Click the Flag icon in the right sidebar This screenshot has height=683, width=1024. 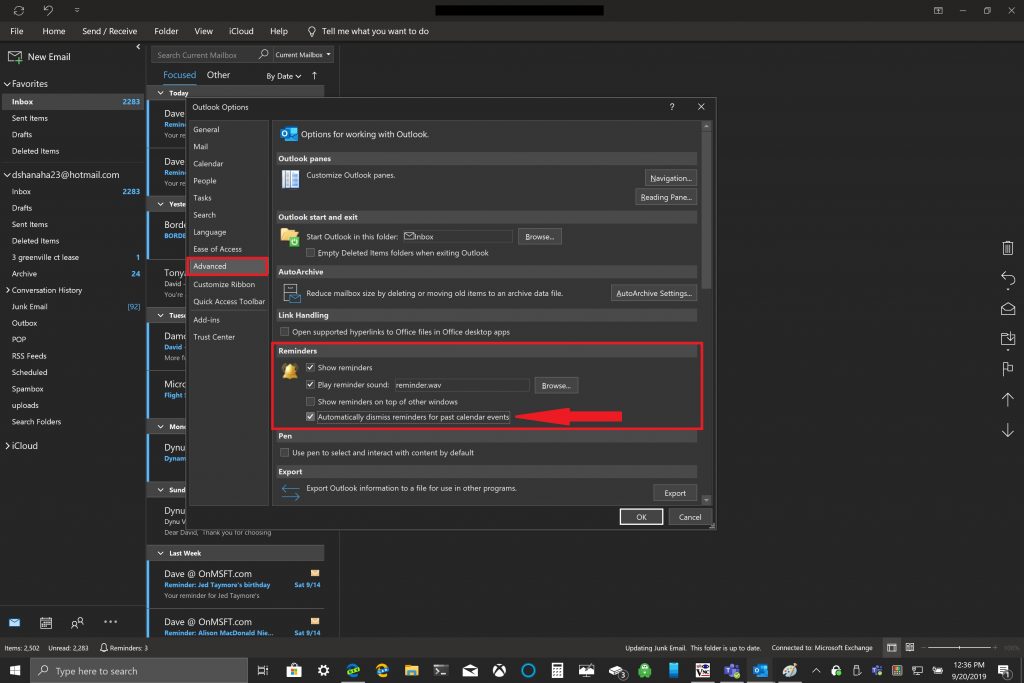1006,369
